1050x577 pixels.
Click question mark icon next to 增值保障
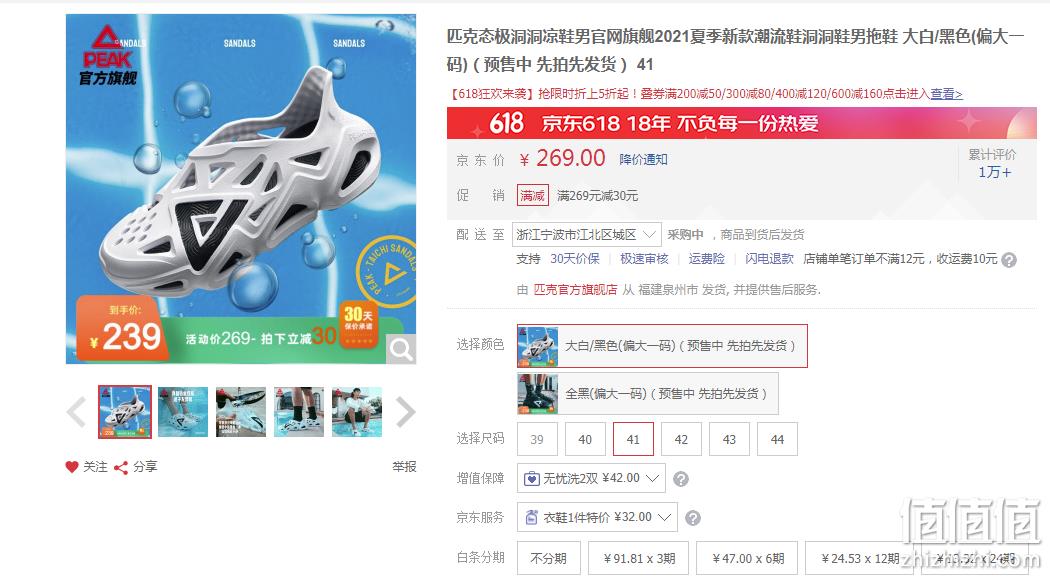(x=680, y=479)
